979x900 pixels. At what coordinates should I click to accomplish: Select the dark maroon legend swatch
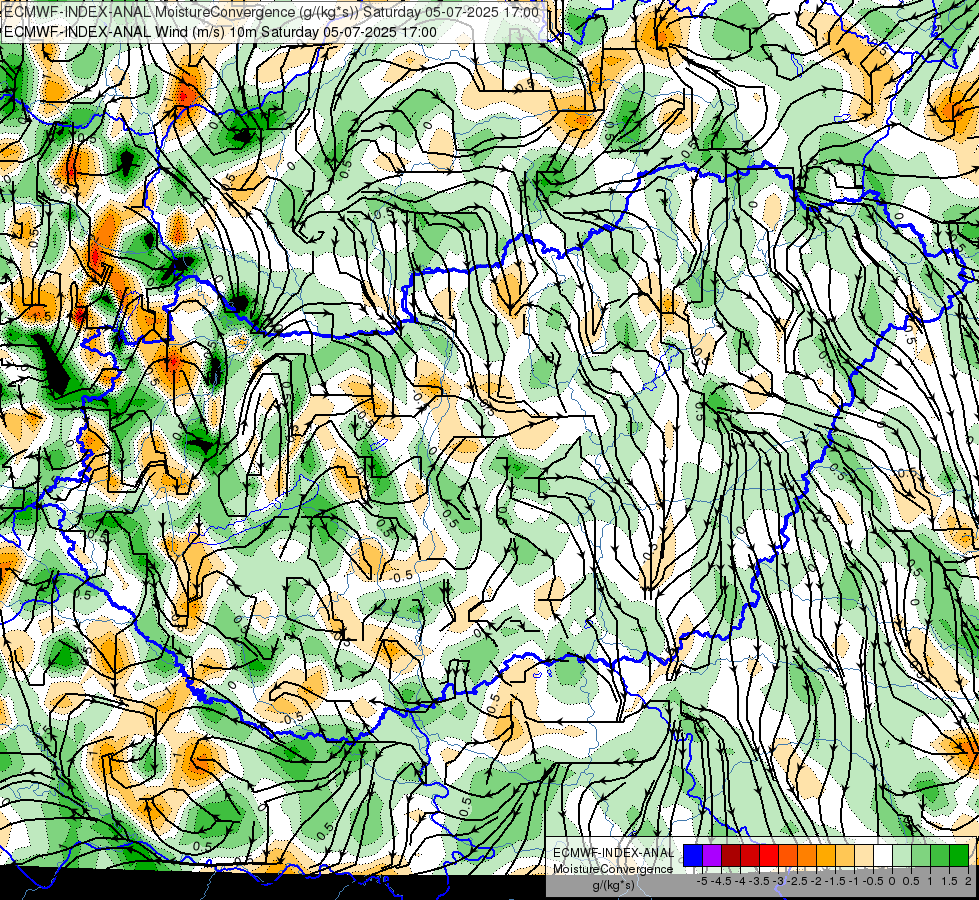point(731,856)
